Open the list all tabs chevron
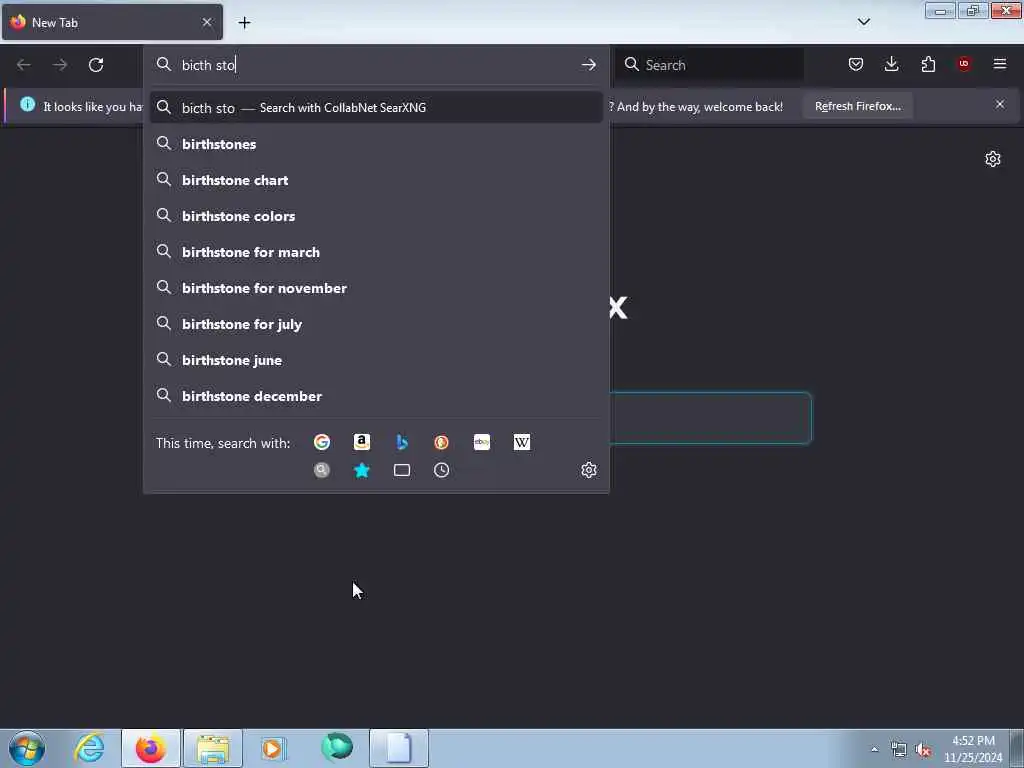The width and height of the screenshot is (1024, 768). click(863, 22)
